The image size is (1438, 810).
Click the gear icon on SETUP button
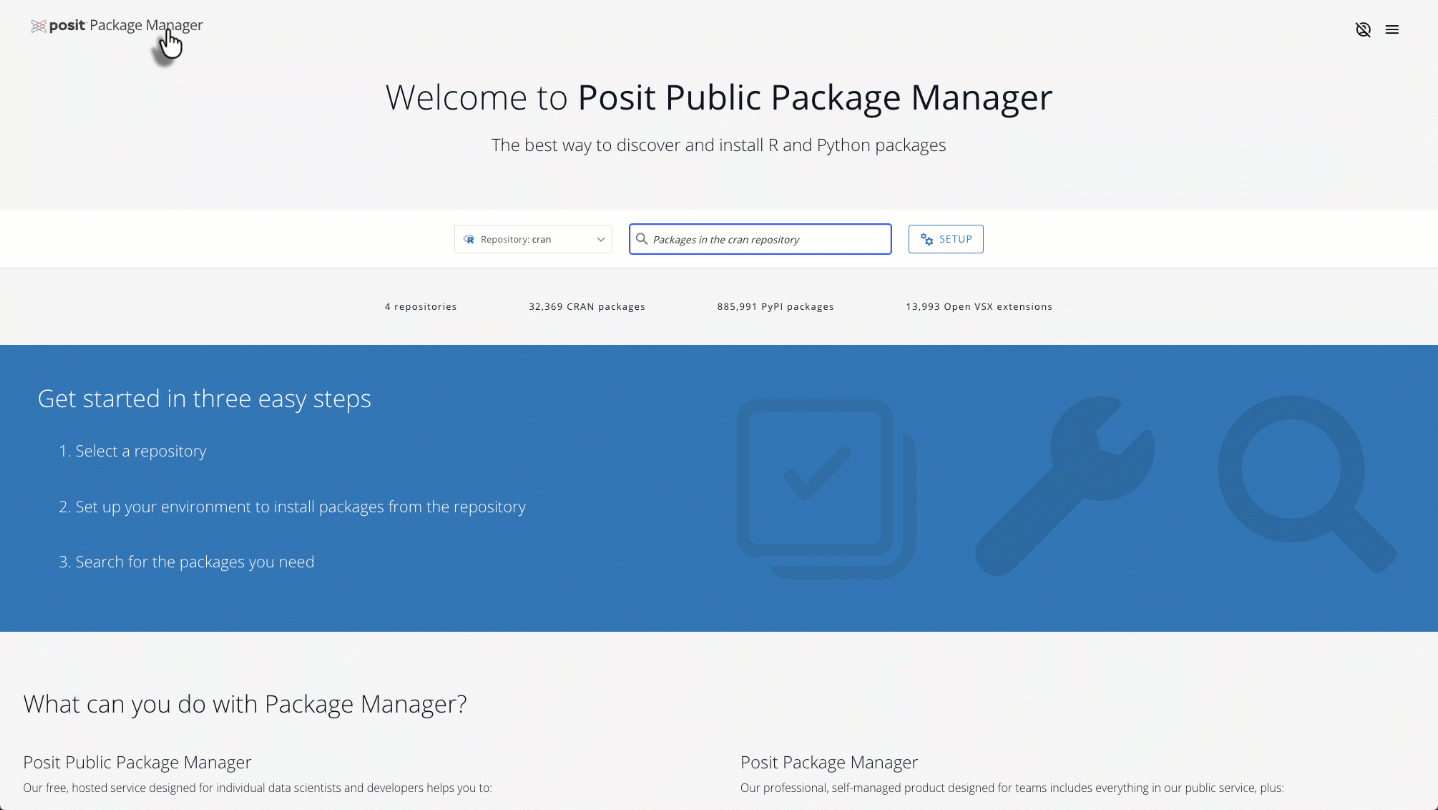[927, 239]
